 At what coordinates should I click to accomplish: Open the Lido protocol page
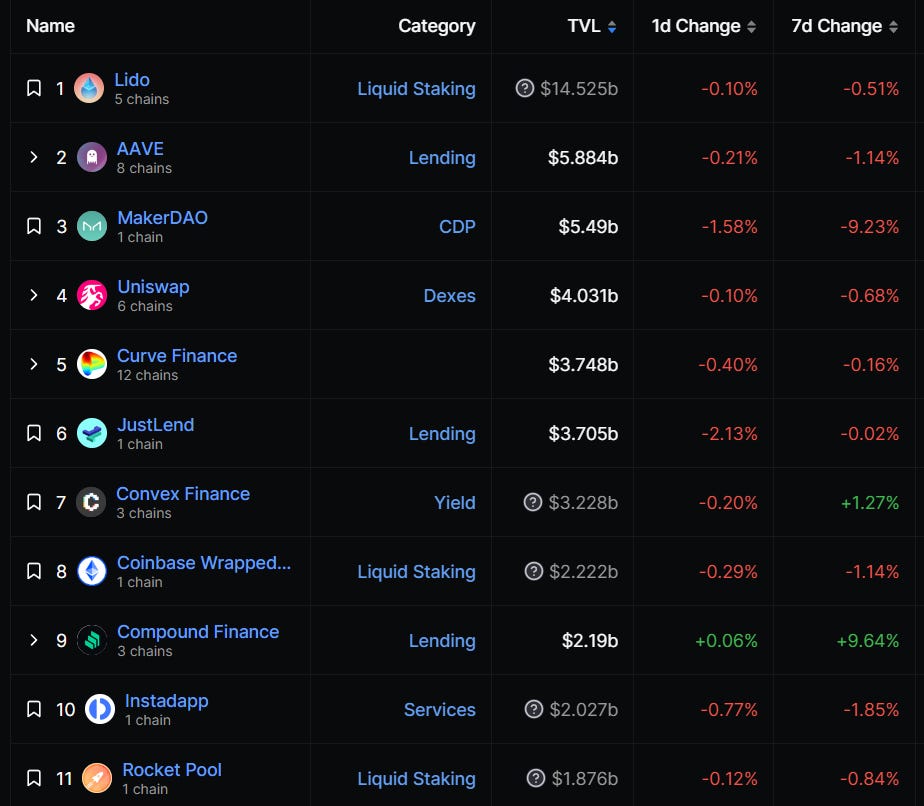coord(132,80)
